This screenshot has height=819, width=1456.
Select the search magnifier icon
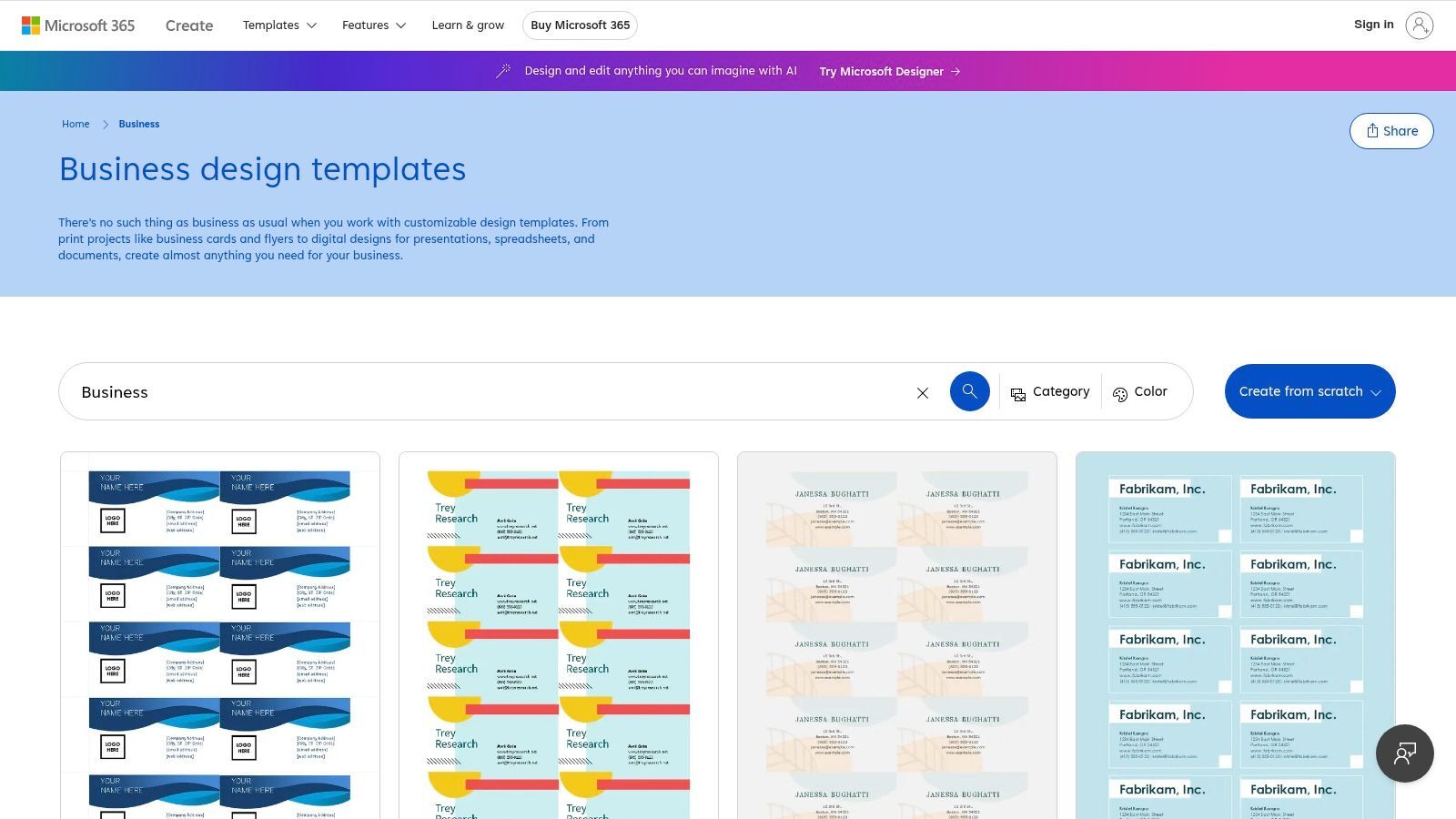click(x=969, y=391)
